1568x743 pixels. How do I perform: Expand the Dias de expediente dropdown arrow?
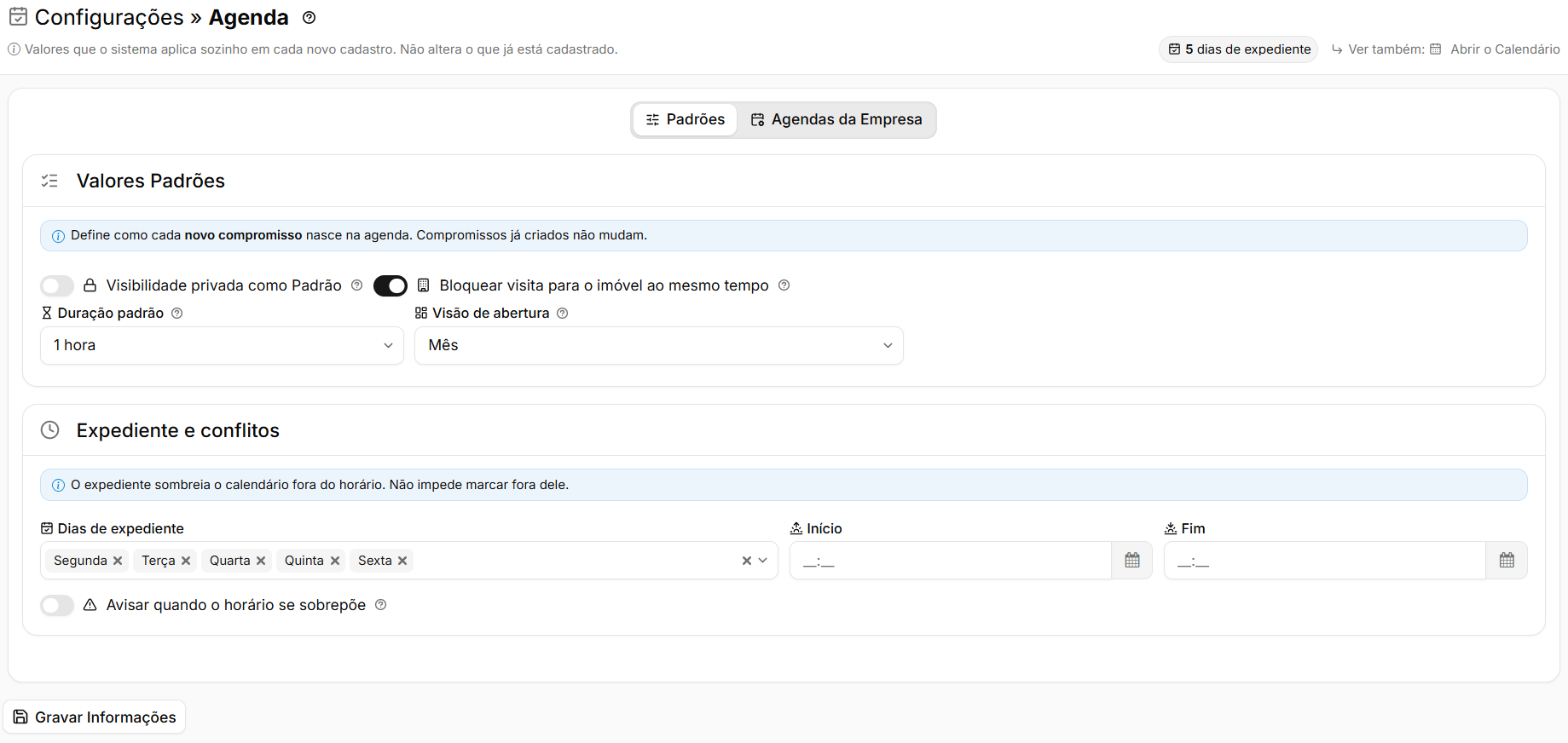coord(763,561)
